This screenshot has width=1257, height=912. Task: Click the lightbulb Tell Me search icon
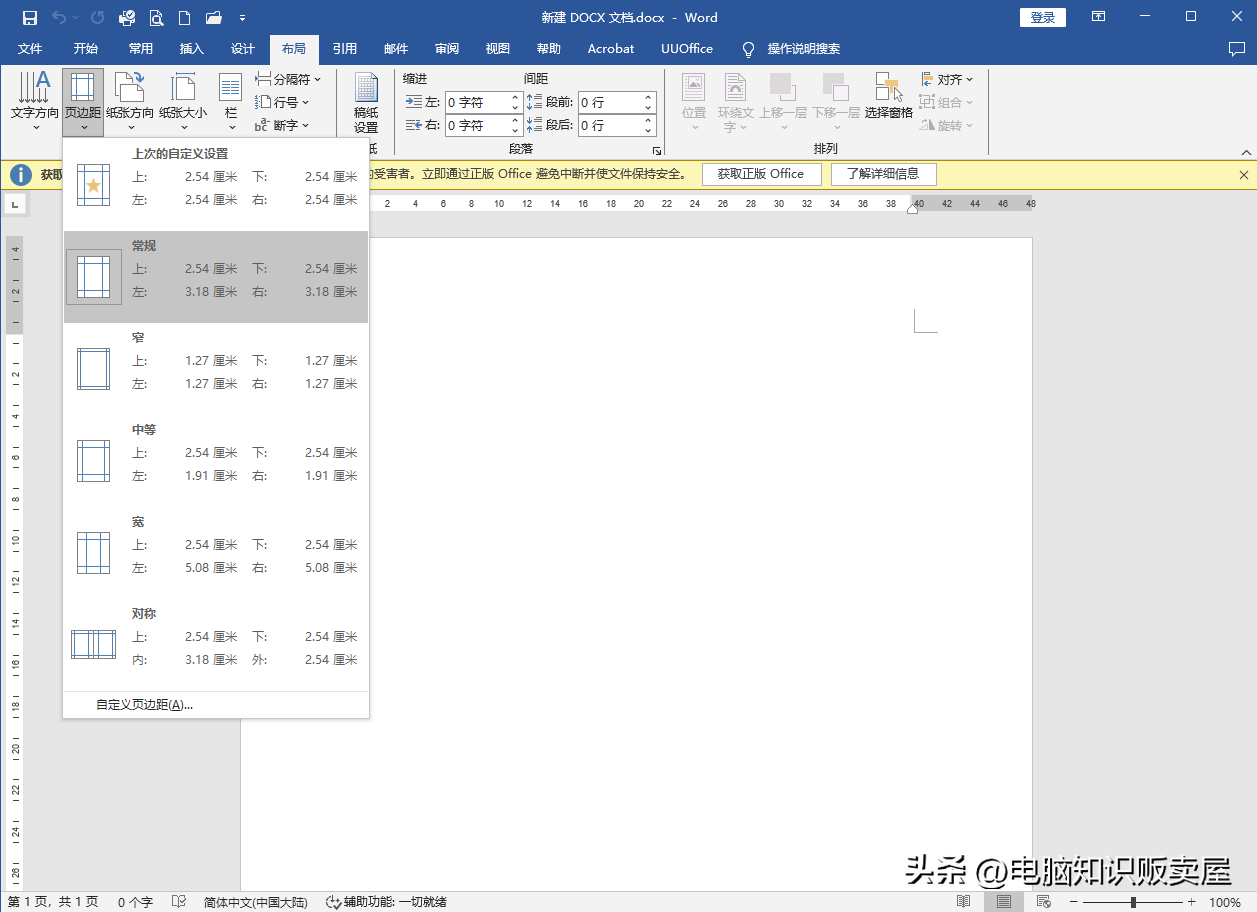pos(748,49)
